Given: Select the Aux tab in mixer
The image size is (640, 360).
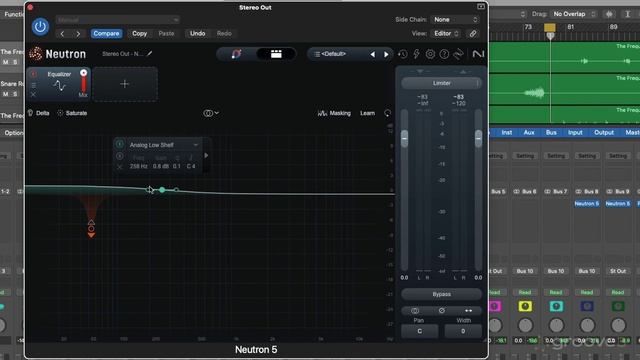Looking at the screenshot, I should point(529,133).
